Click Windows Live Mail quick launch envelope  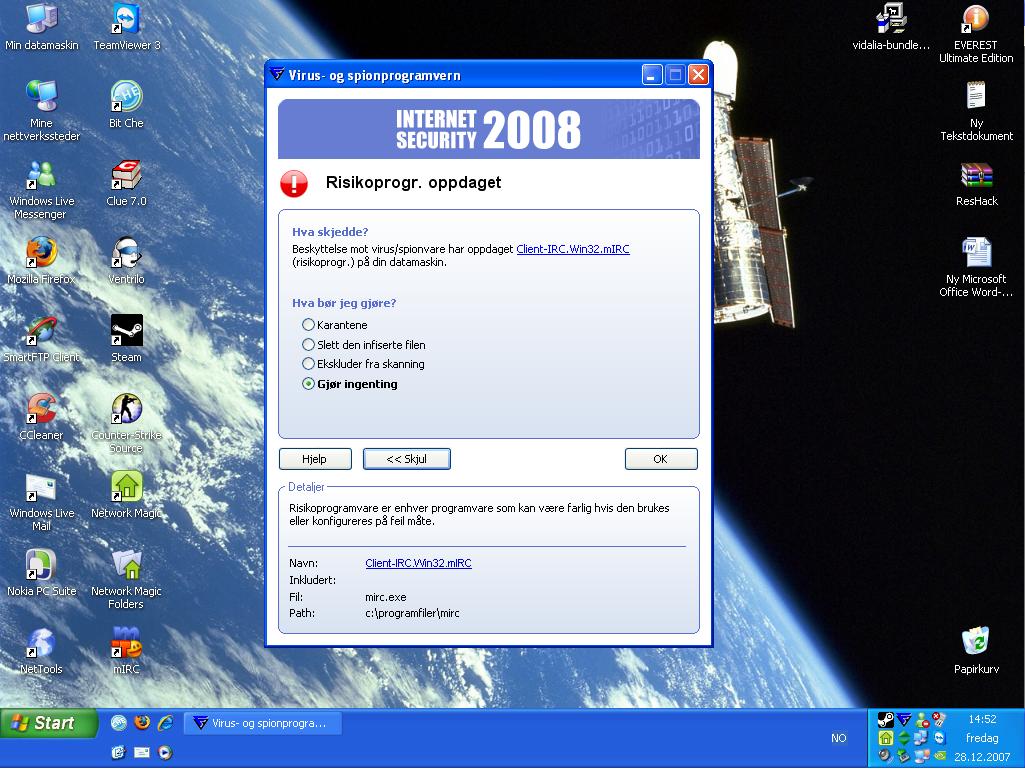[142, 753]
